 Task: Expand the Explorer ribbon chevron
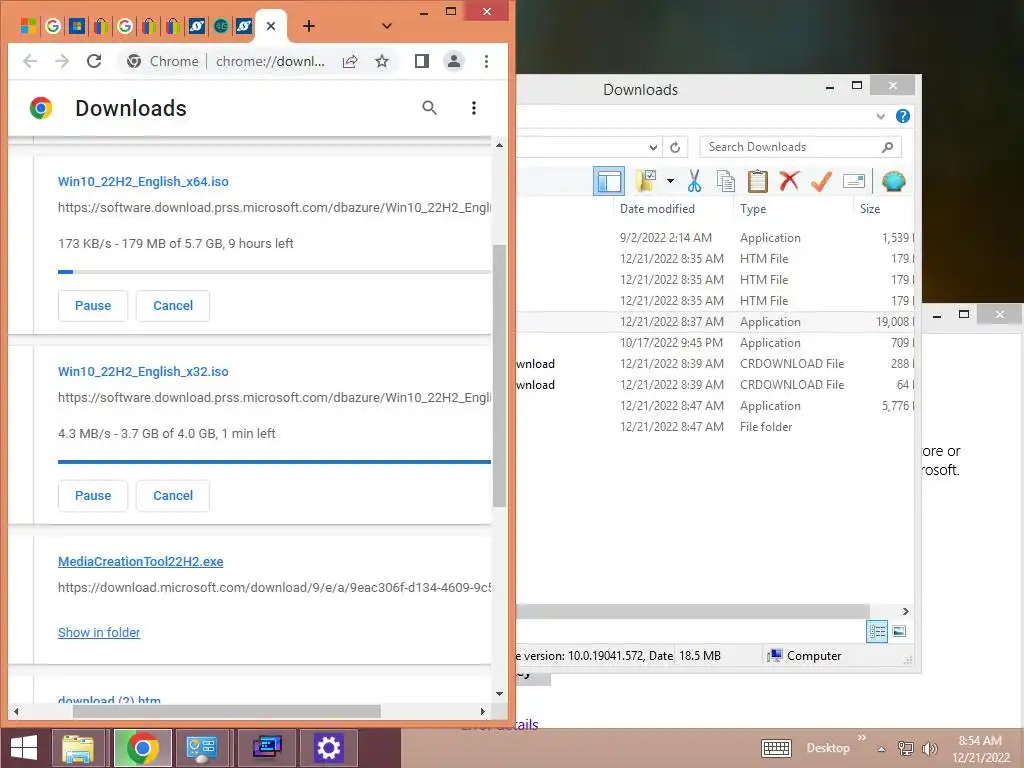coord(880,116)
